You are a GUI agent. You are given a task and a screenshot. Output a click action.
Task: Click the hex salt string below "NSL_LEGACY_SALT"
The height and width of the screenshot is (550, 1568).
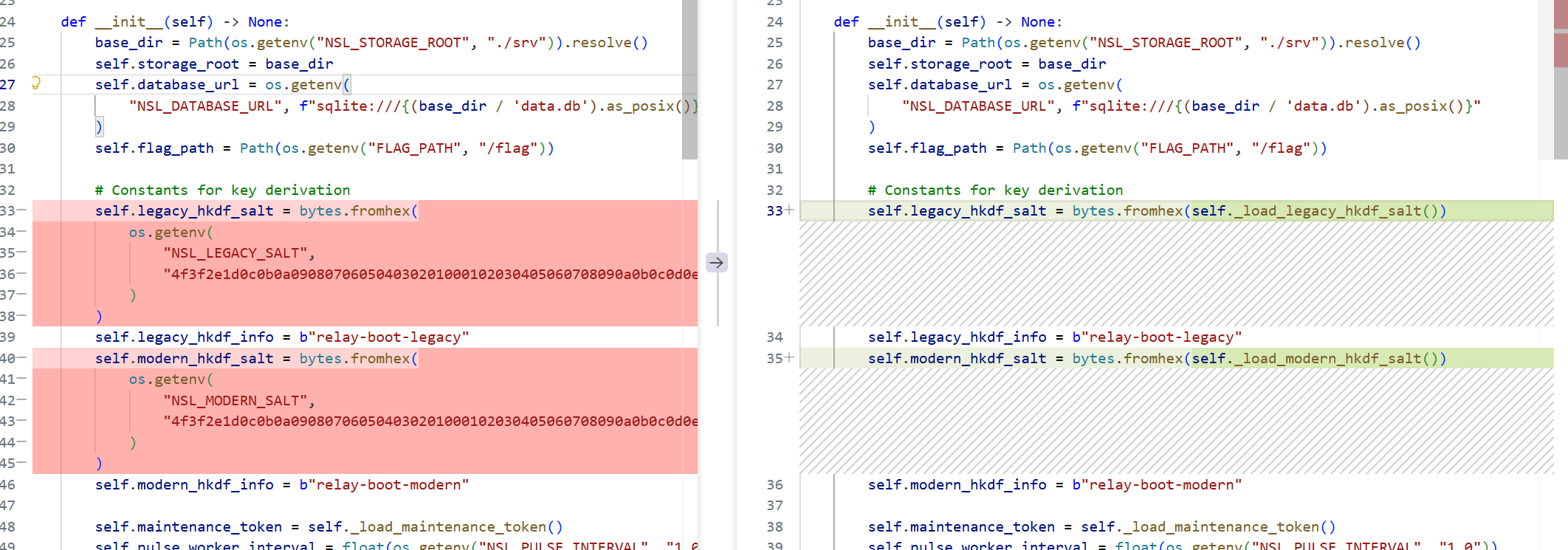[430, 275]
